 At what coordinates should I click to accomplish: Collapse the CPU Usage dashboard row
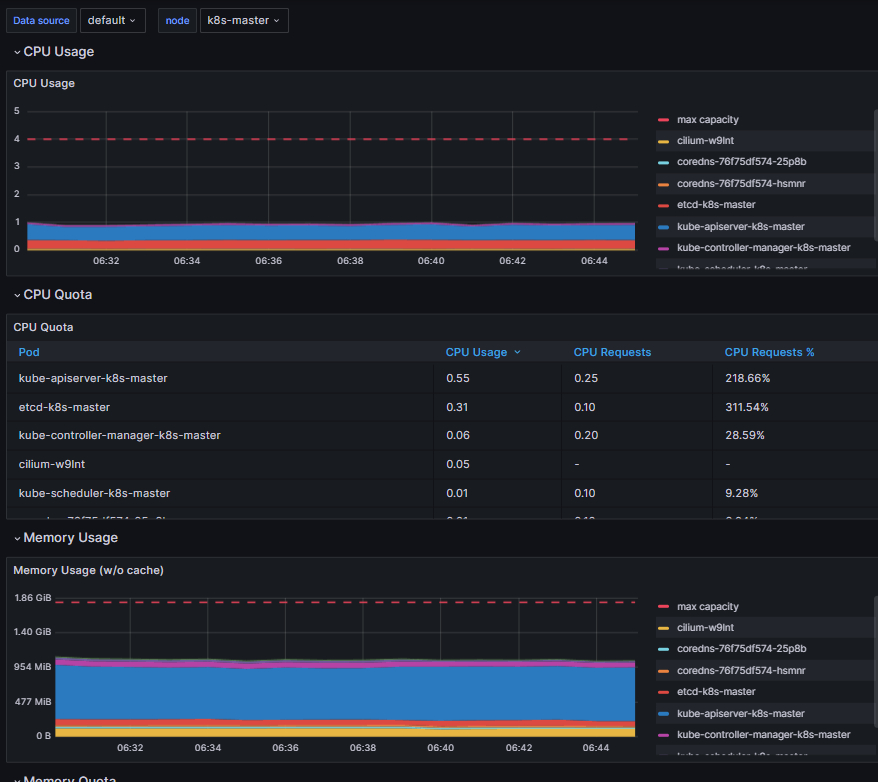click(x=52, y=51)
